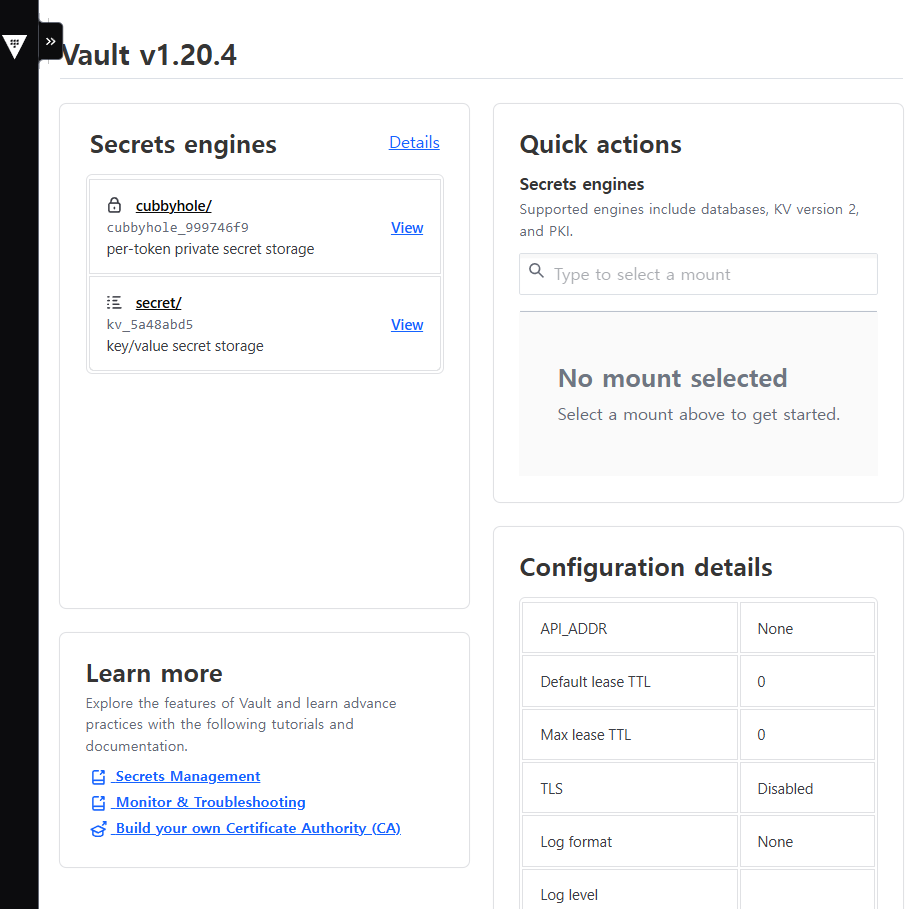Click the Log level label
This screenshot has height=909, width=916.
click(569, 895)
